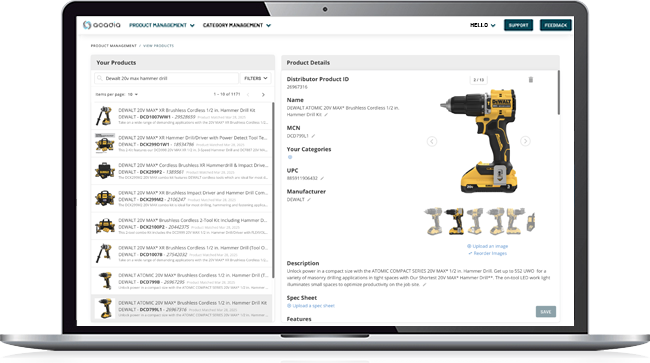Click the image counter badge 2 / 13
The image size is (650, 363).
point(478,80)
